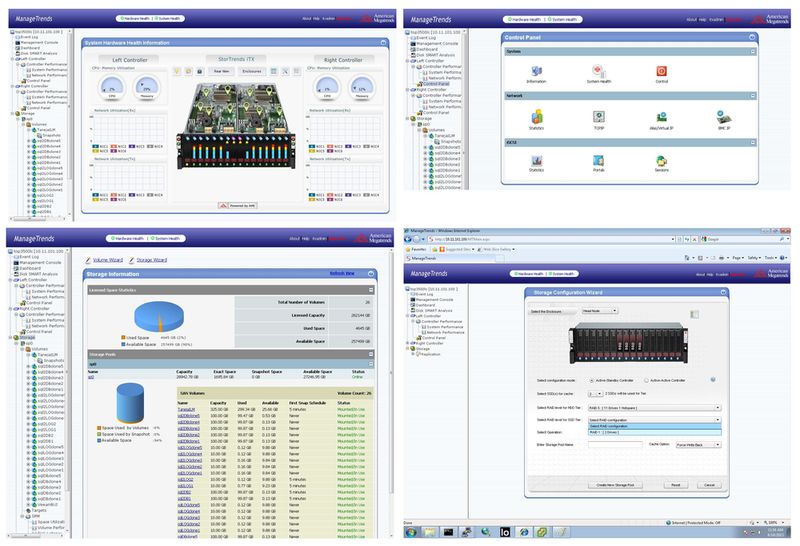Click Reset button in Storage Configuration Wizard
This screenshot has width=800, height=546.
[676, 485]
